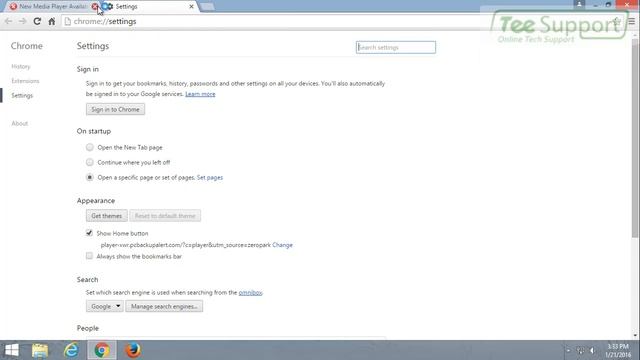Open the Chrome hamburger menu

pos(632,21)
